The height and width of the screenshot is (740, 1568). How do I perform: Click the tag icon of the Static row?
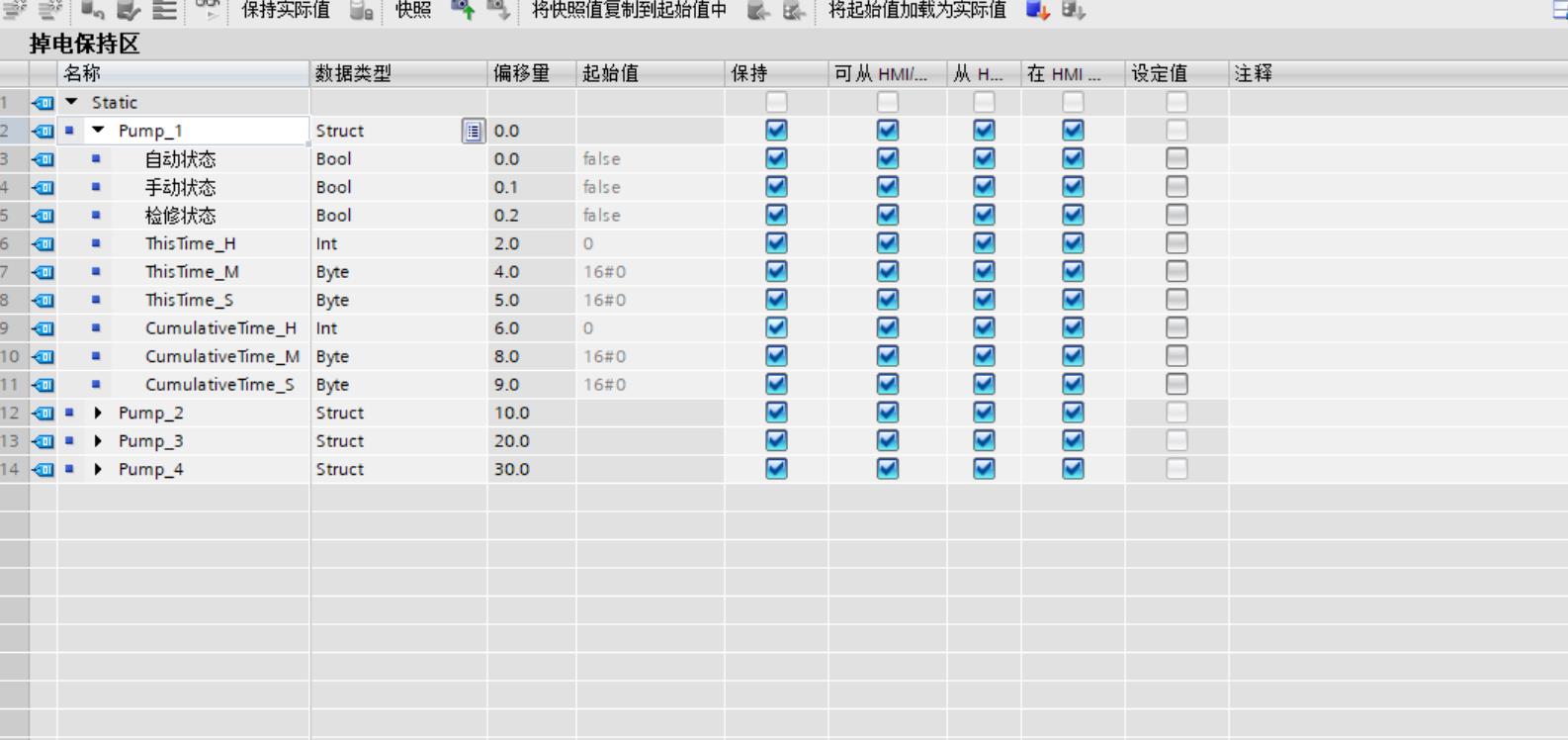click(x=43, y=103)
